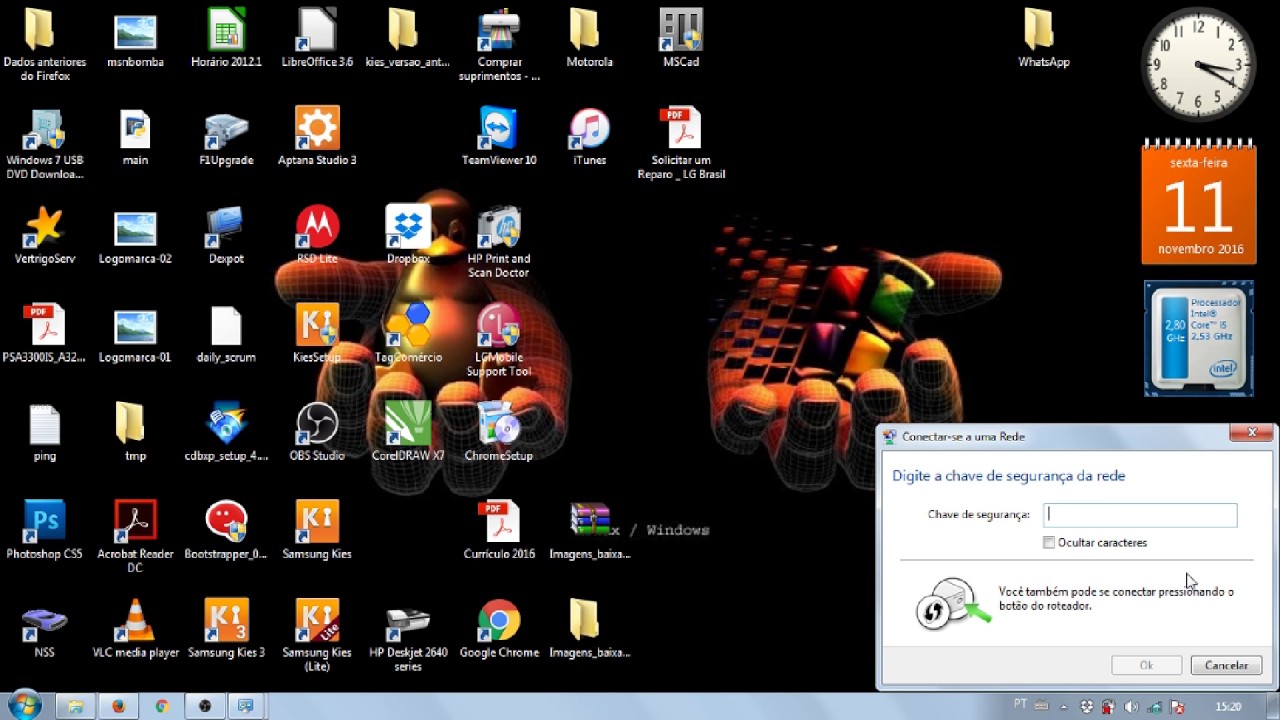Open the Windows Start menu
Viewport: 1280px width, 720px height.
25,705
